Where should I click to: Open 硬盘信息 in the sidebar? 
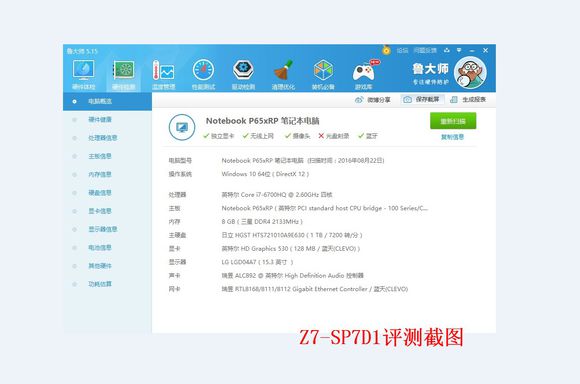(x=100, y=193)
